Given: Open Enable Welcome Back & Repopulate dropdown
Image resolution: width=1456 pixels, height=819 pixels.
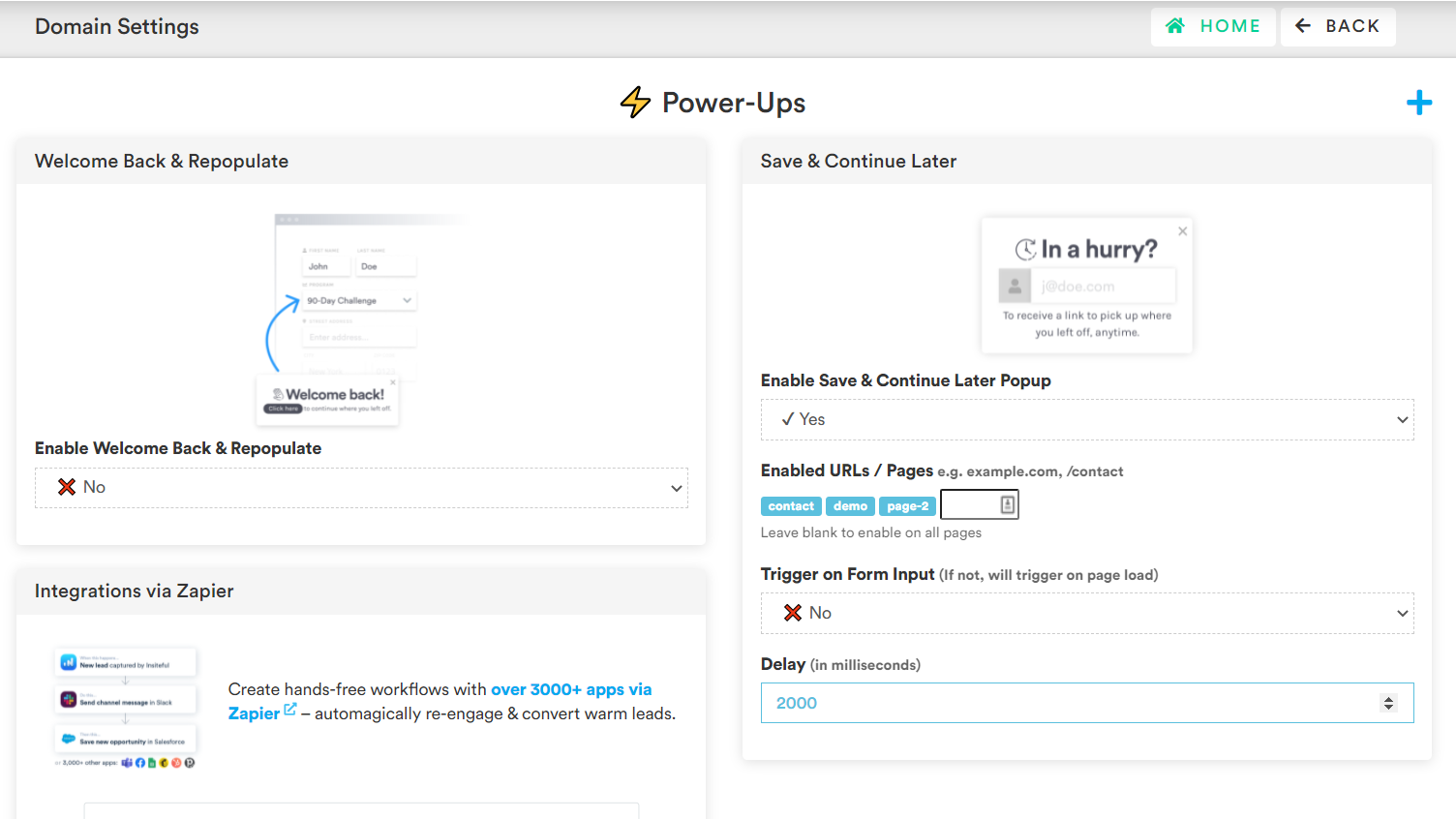Looking at the screenshot, I should [x=361, y=488].
